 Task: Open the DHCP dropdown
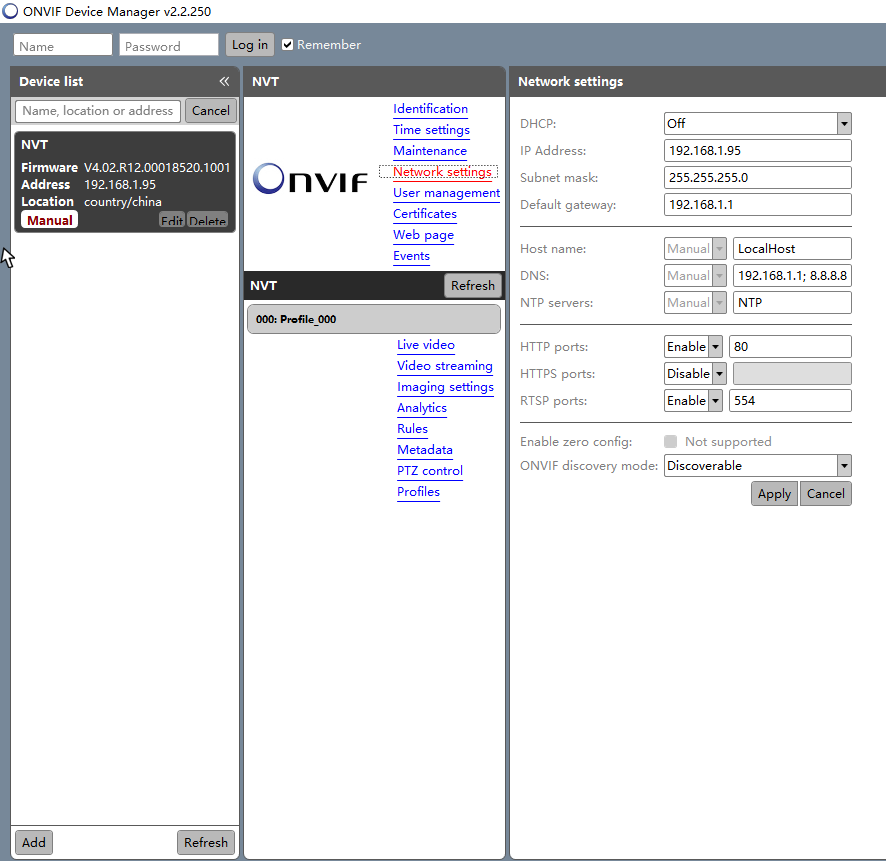(x=844, y=123)
